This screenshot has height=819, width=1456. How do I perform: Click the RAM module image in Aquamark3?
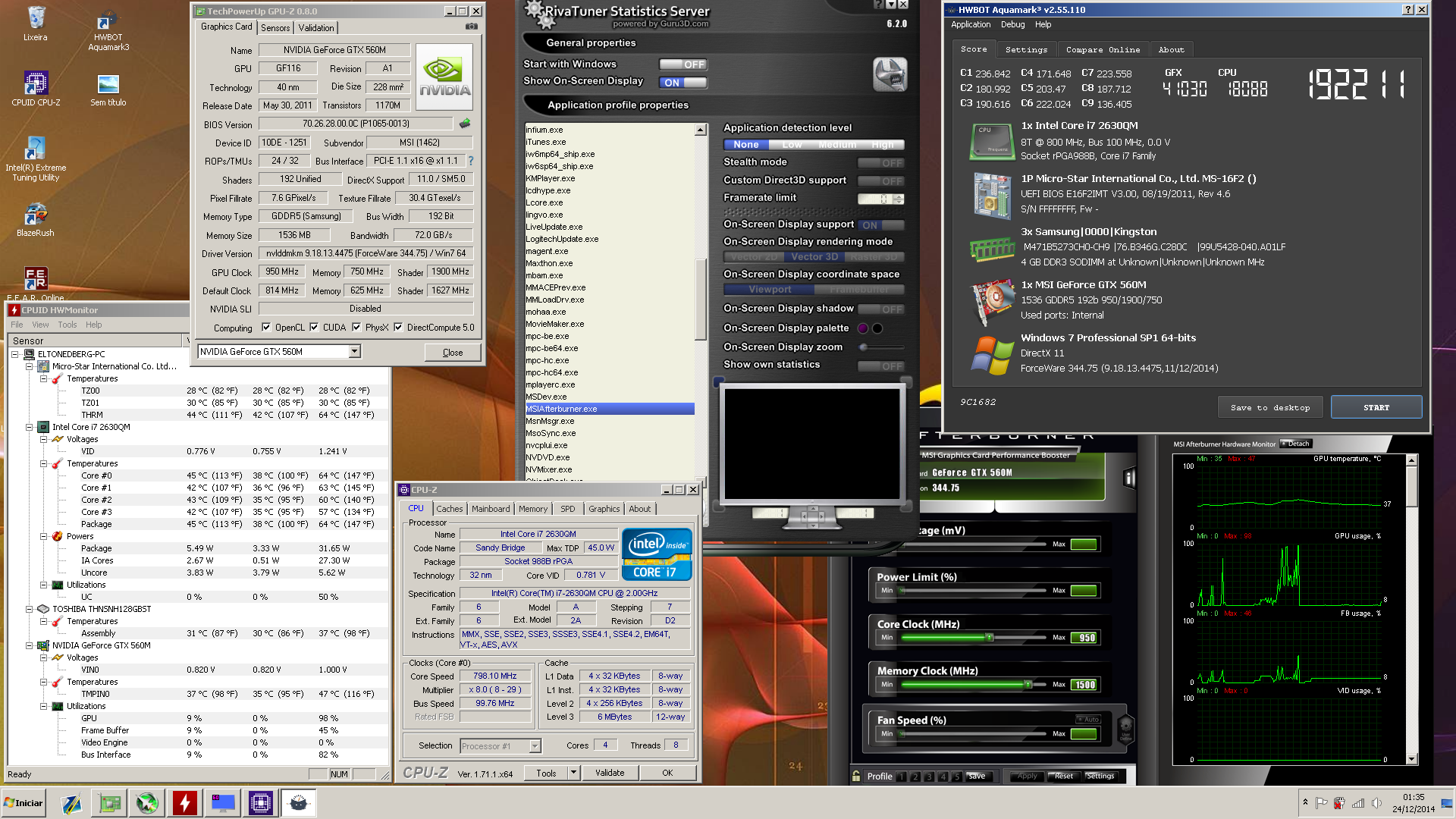[x=992, y=248]
